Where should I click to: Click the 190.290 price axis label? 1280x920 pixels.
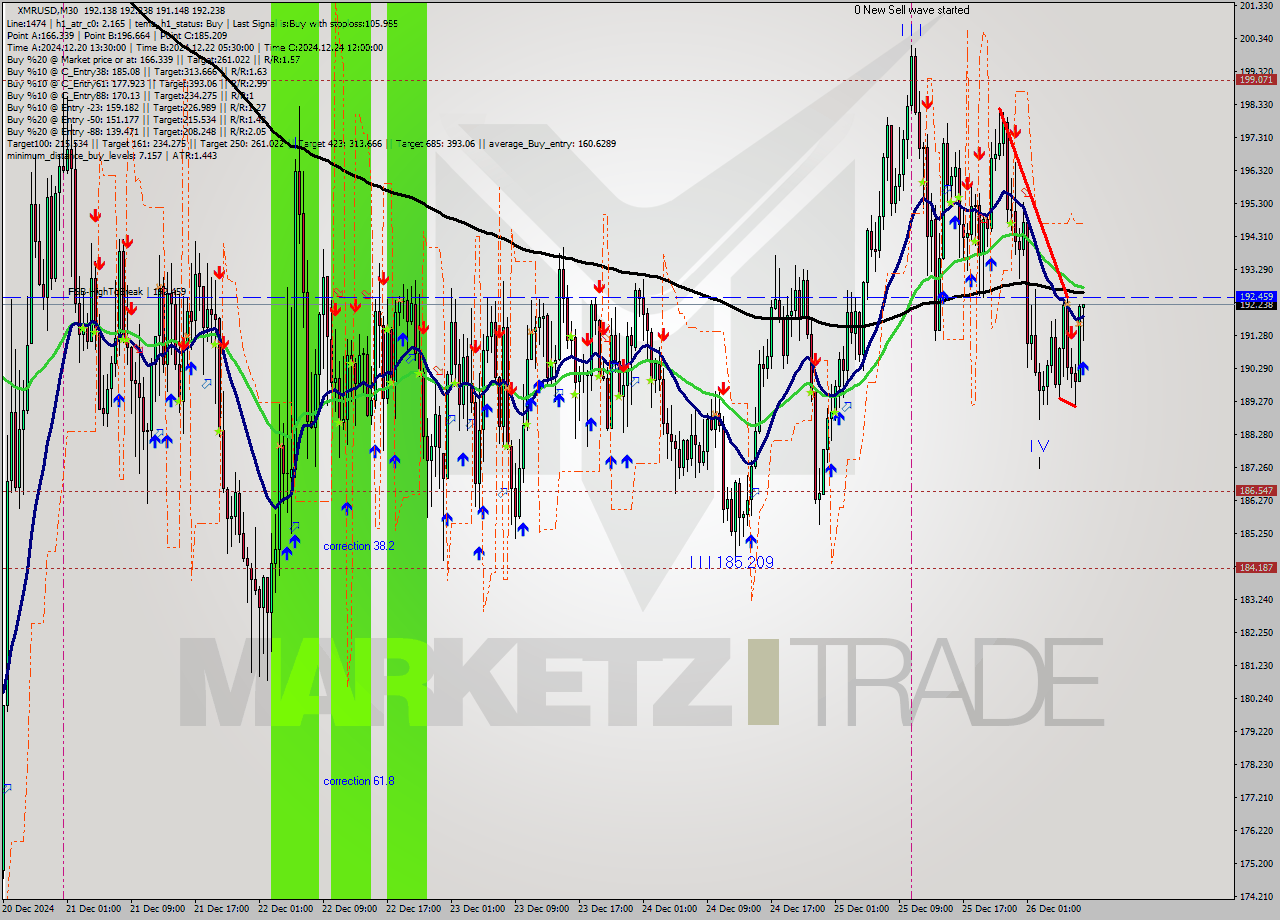[1256, 368]
